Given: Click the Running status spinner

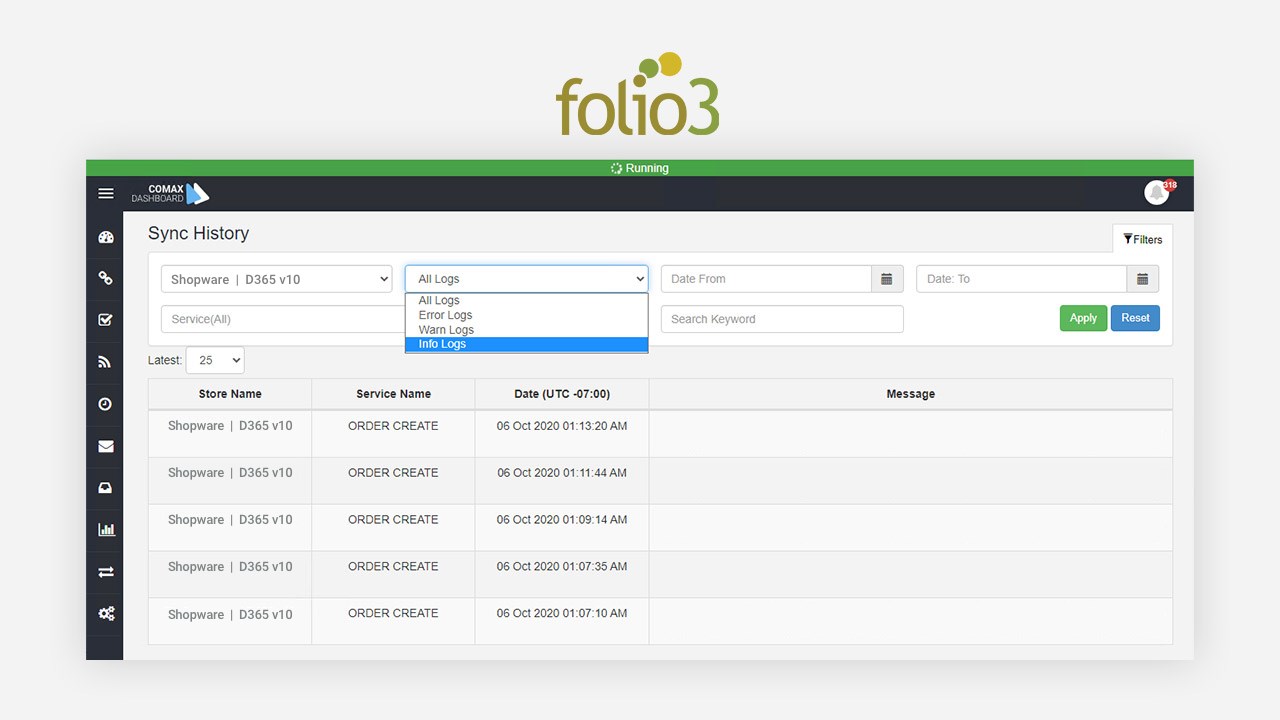Looking at the screenshot, I should pos(616,168).
